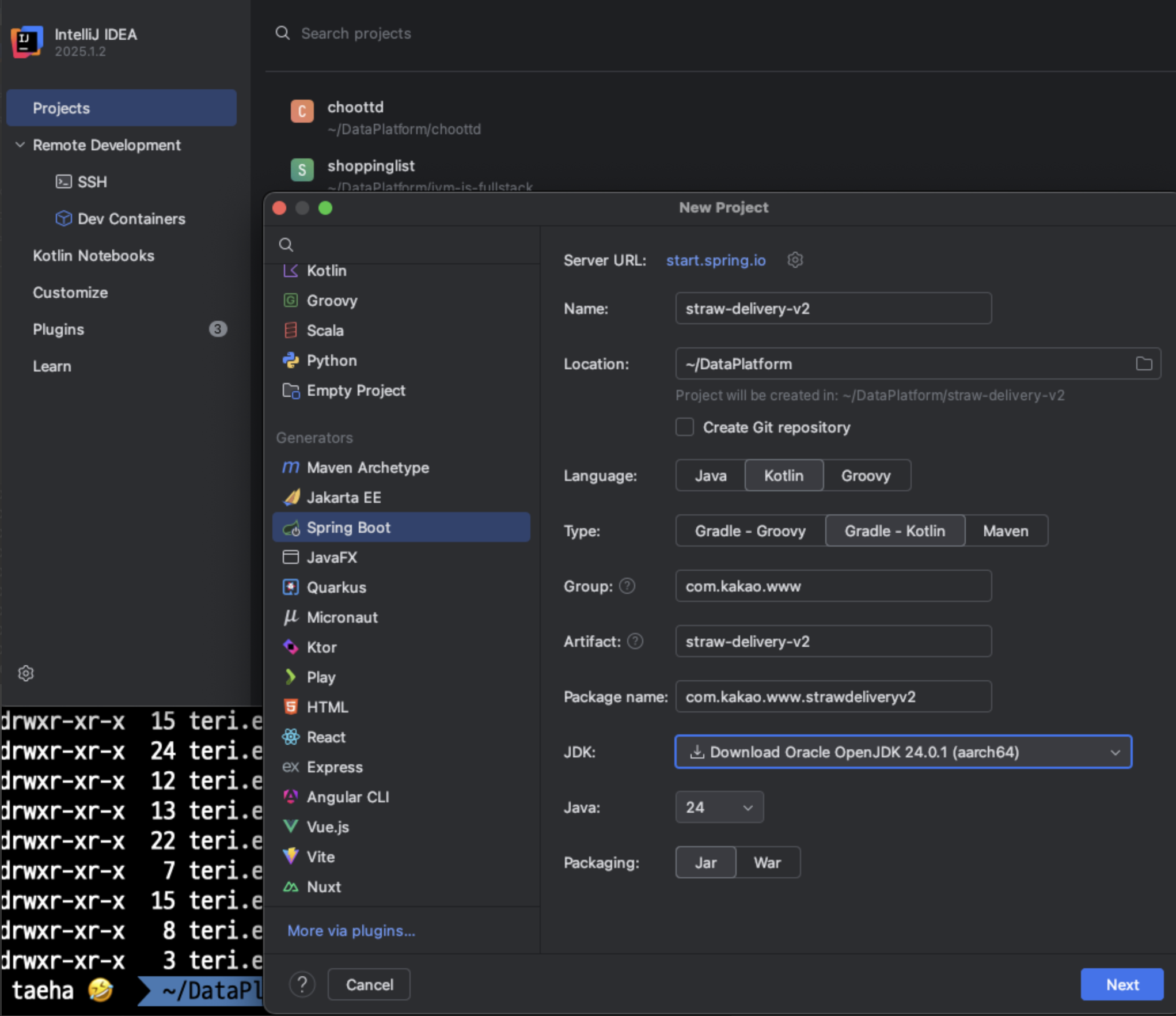
Task: Enable Create Git repository checkbox
Action: point(684,427)
